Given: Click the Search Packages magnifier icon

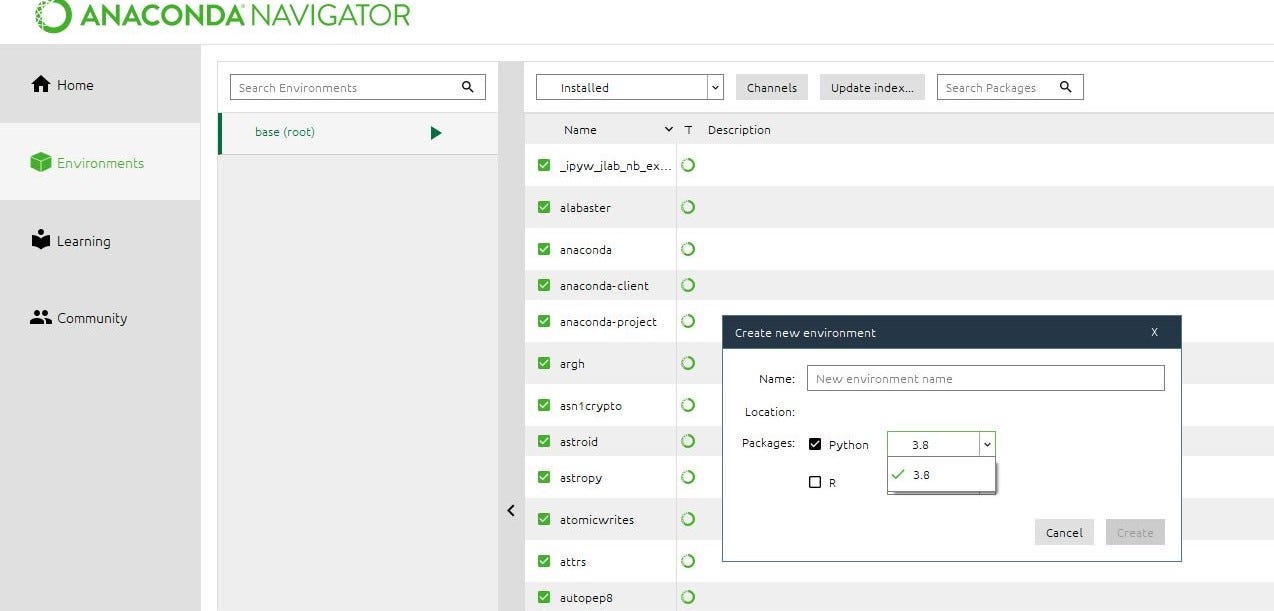Looking at the screenshot, I should coord(1066,87).
